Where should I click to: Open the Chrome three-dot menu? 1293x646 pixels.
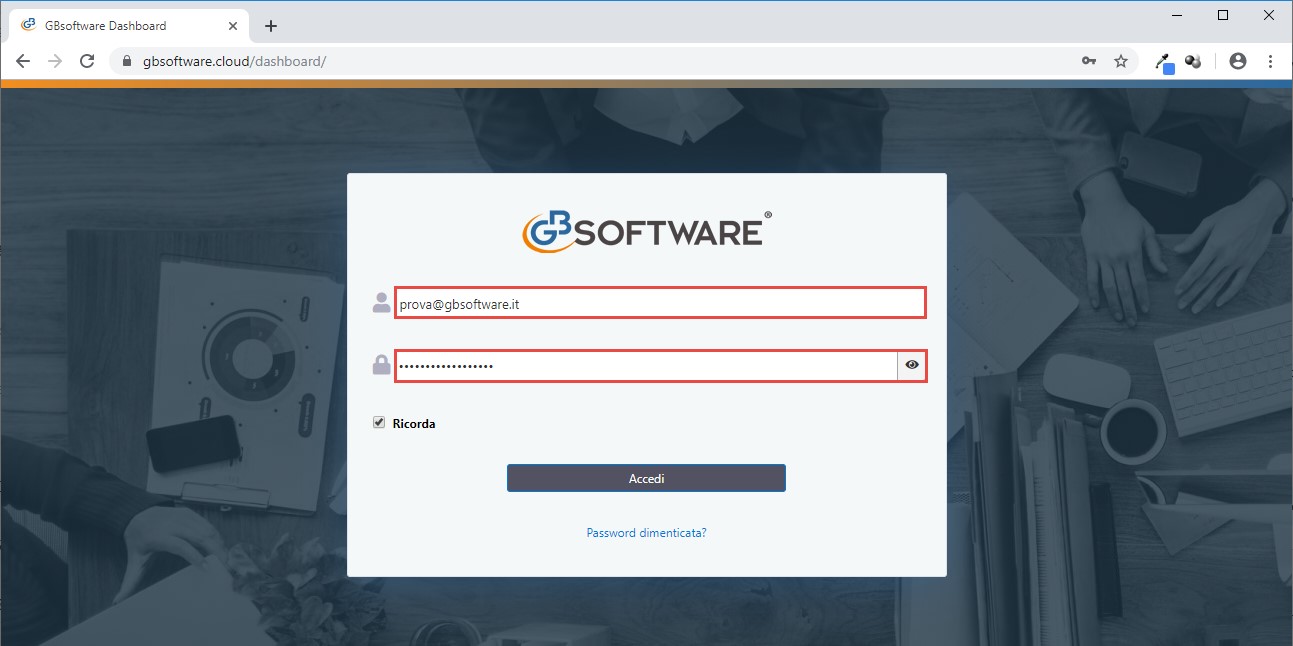[1270, 61]
